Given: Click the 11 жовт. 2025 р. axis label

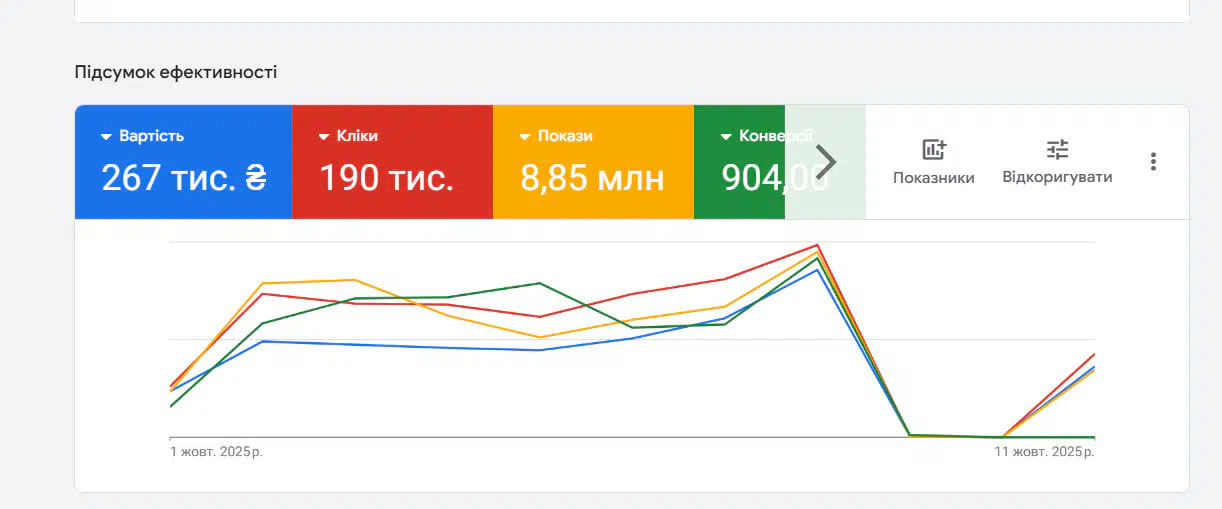Looking at the screenshot, I should pos(1044,452).
